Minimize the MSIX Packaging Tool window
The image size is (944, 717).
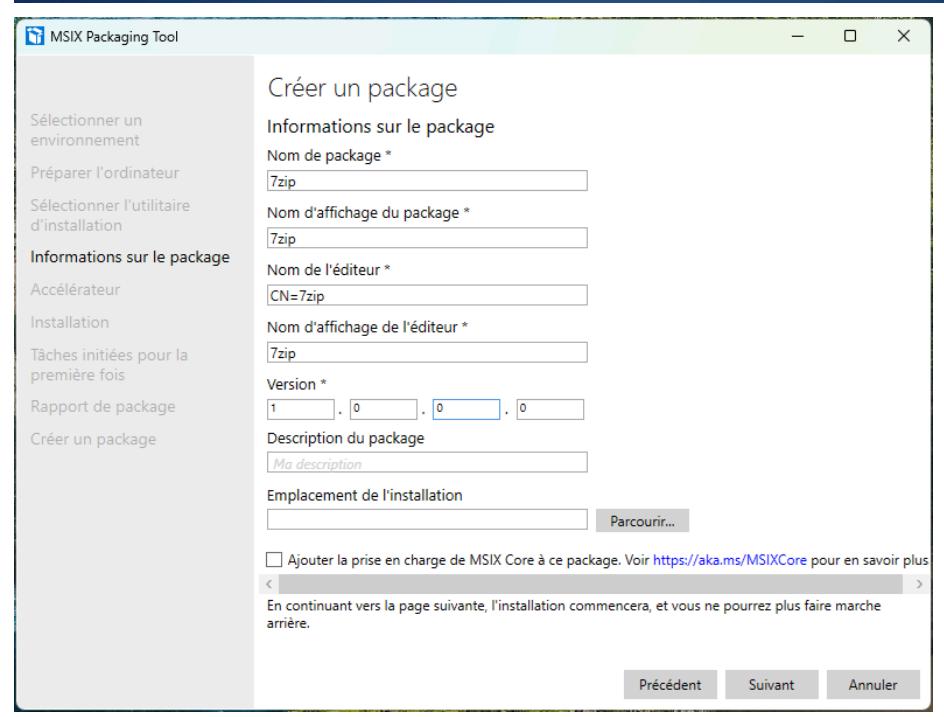click(798, 36)
